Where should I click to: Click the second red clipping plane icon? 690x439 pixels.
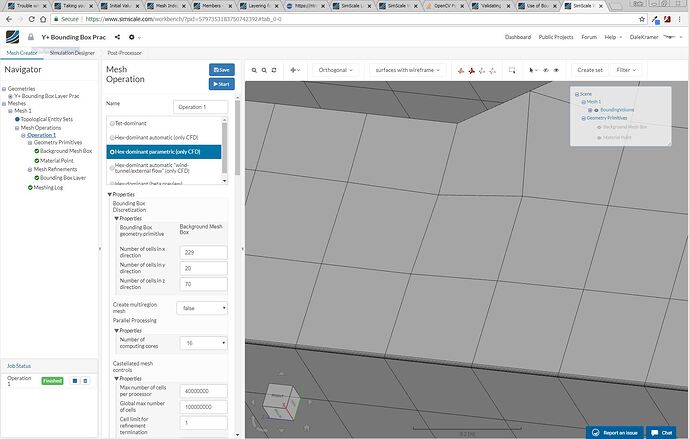471,70
